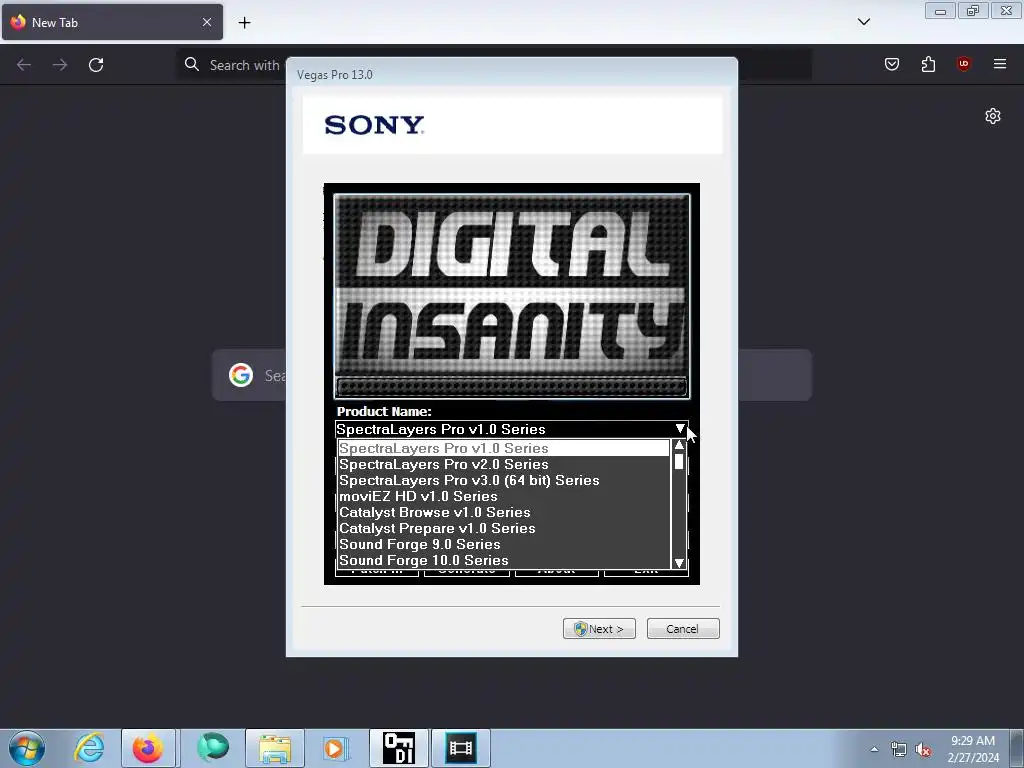Choose SpectraLayers Pro v3.0 (64 bit) Series

point(504,481)
